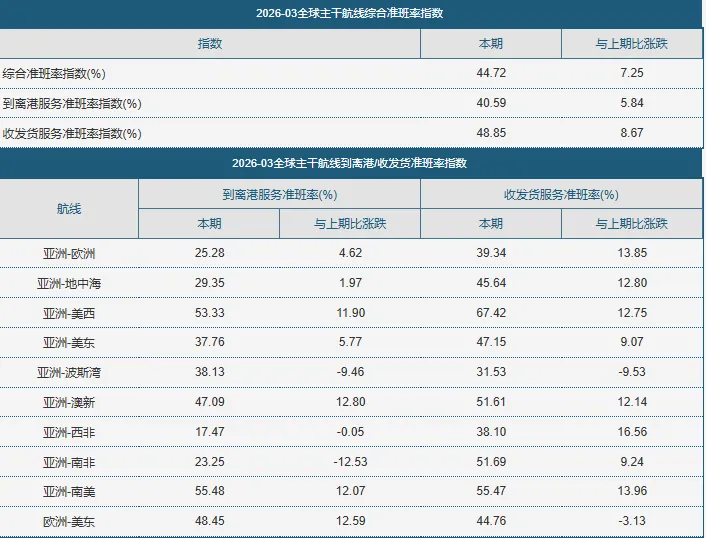This screenshot has width=706, height=538.
Task: Click the 到离港服务准班率指数(%) row label
Action: pyautogui.click(x=72, y=104)
